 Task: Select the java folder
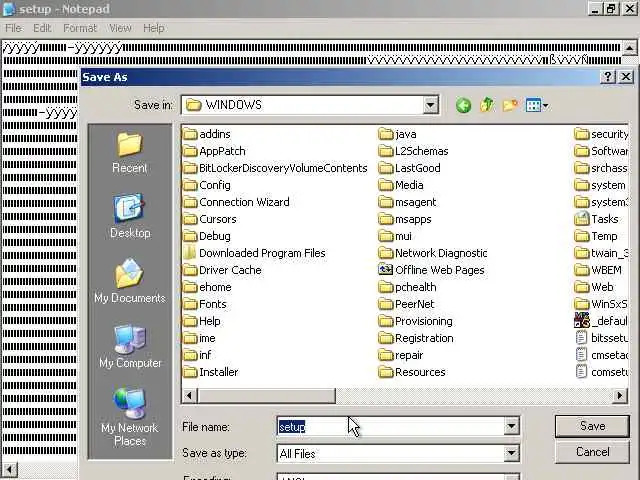398,134
